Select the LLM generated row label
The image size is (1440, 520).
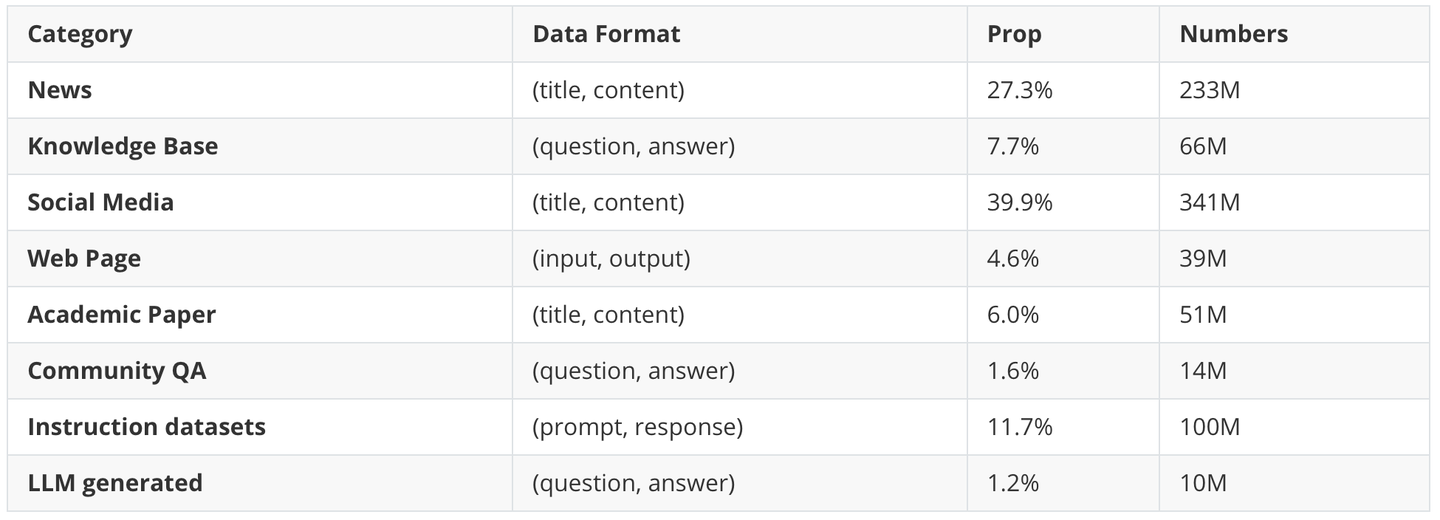115,482
